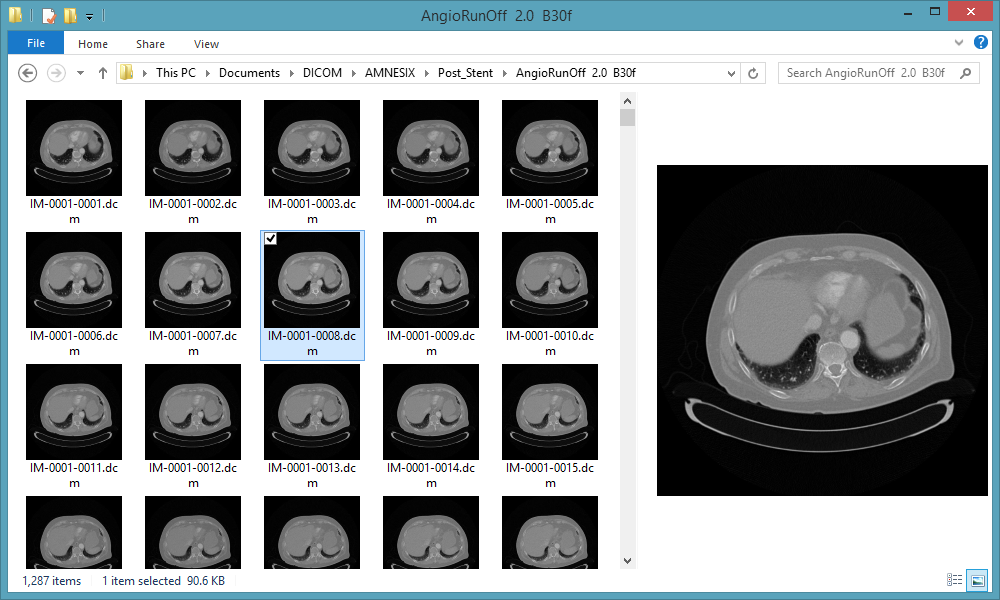Uncheck the IM-0001-0008.dcm checkbox
Viewport: 1000px width, 600px height.
pyautogui.click(x=271, y=239)
